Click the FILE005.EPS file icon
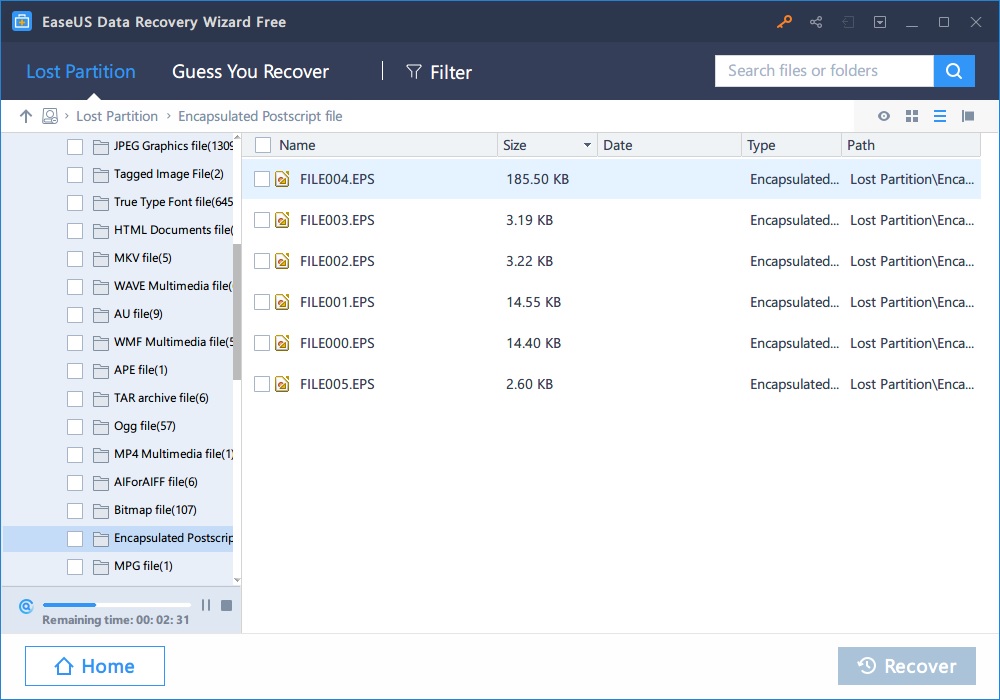The height and width of the screenshot is (700, 1000). pyautogui.click(x=282, y=384)
